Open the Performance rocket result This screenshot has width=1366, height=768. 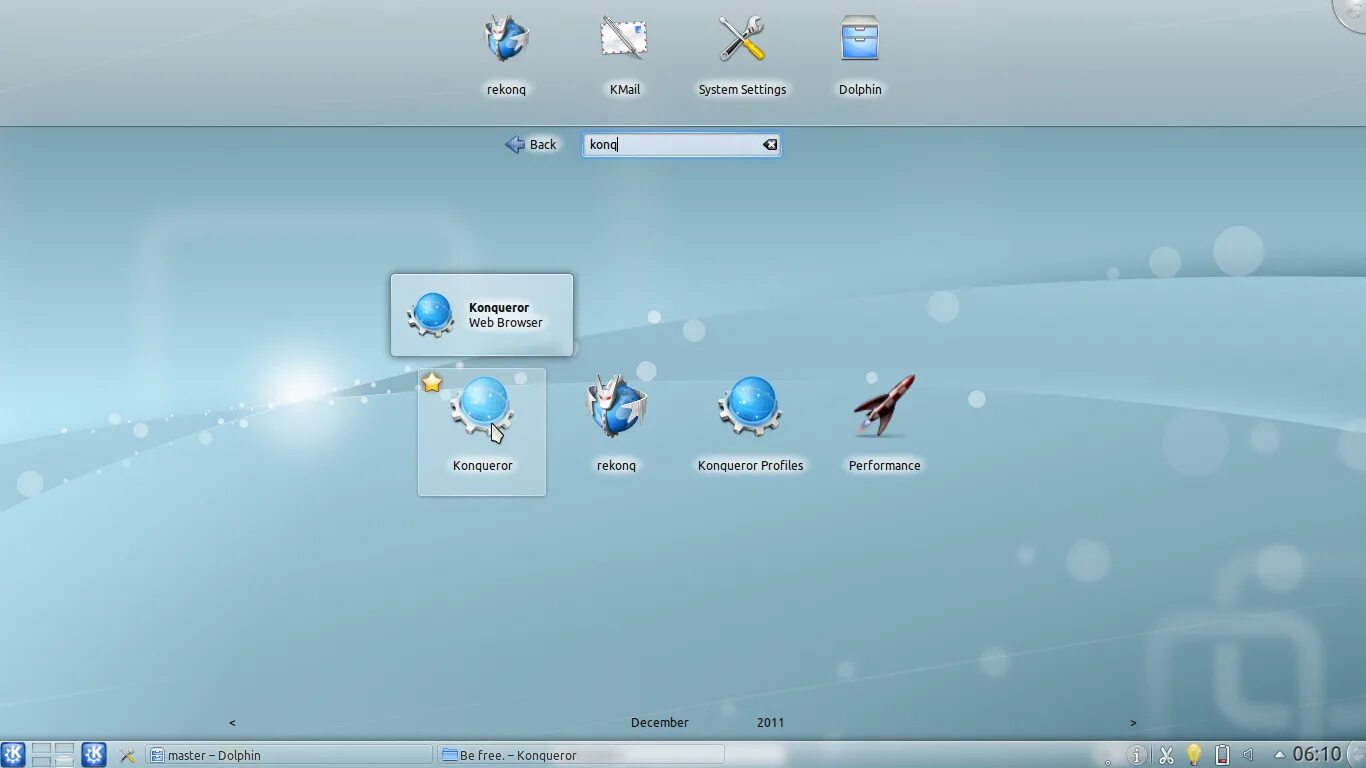(x=884, y=424)
